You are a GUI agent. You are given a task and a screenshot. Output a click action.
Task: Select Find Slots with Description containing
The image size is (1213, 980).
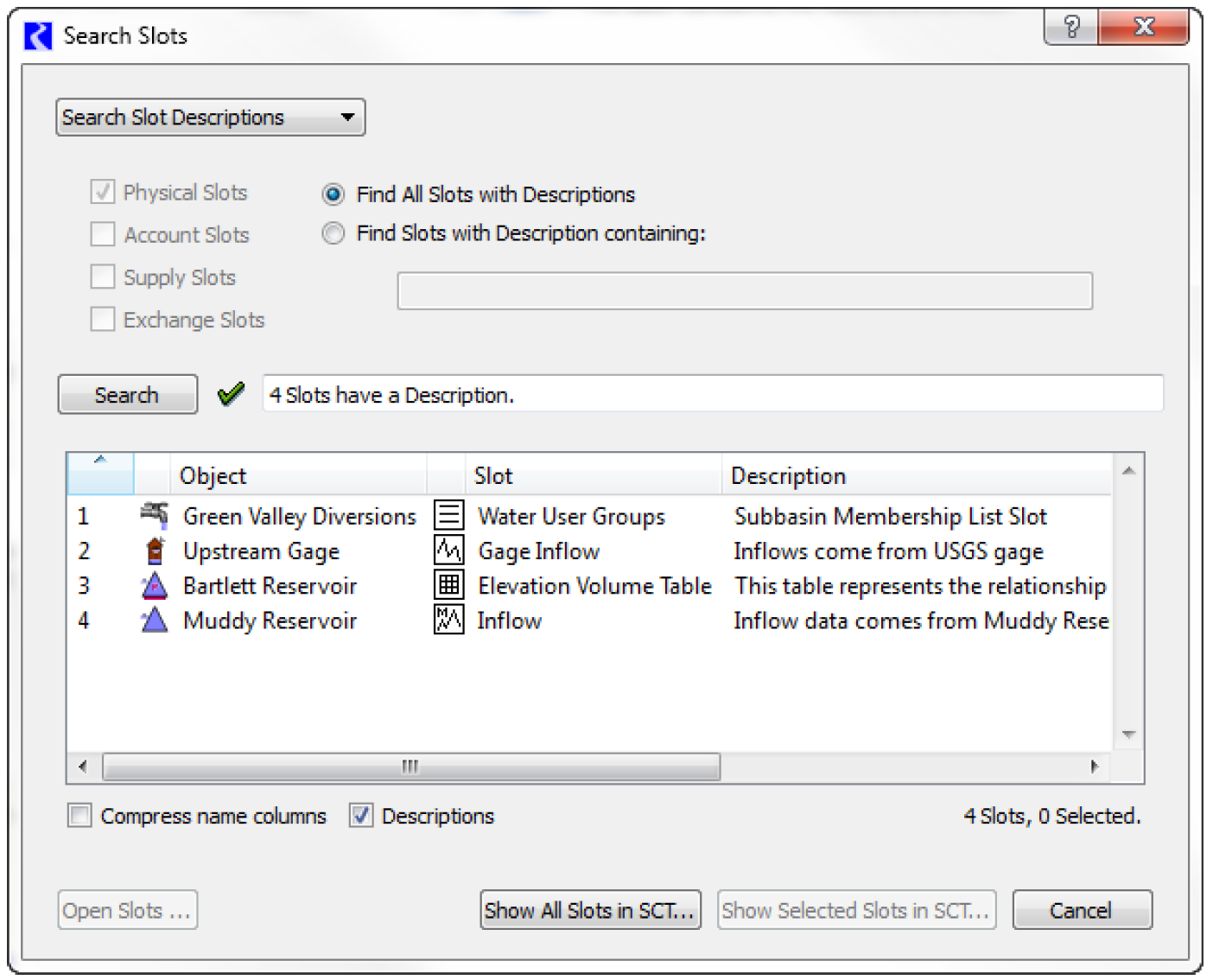tap(333, 233)
